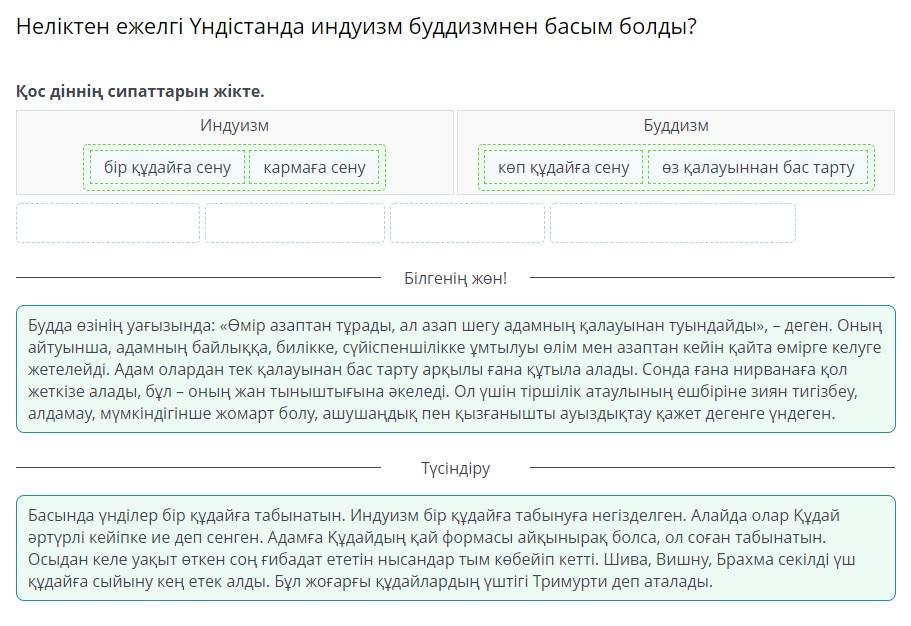911x626 pixels.
Task: Click the Будда teaching text box
Action: (x=455, y=369)
